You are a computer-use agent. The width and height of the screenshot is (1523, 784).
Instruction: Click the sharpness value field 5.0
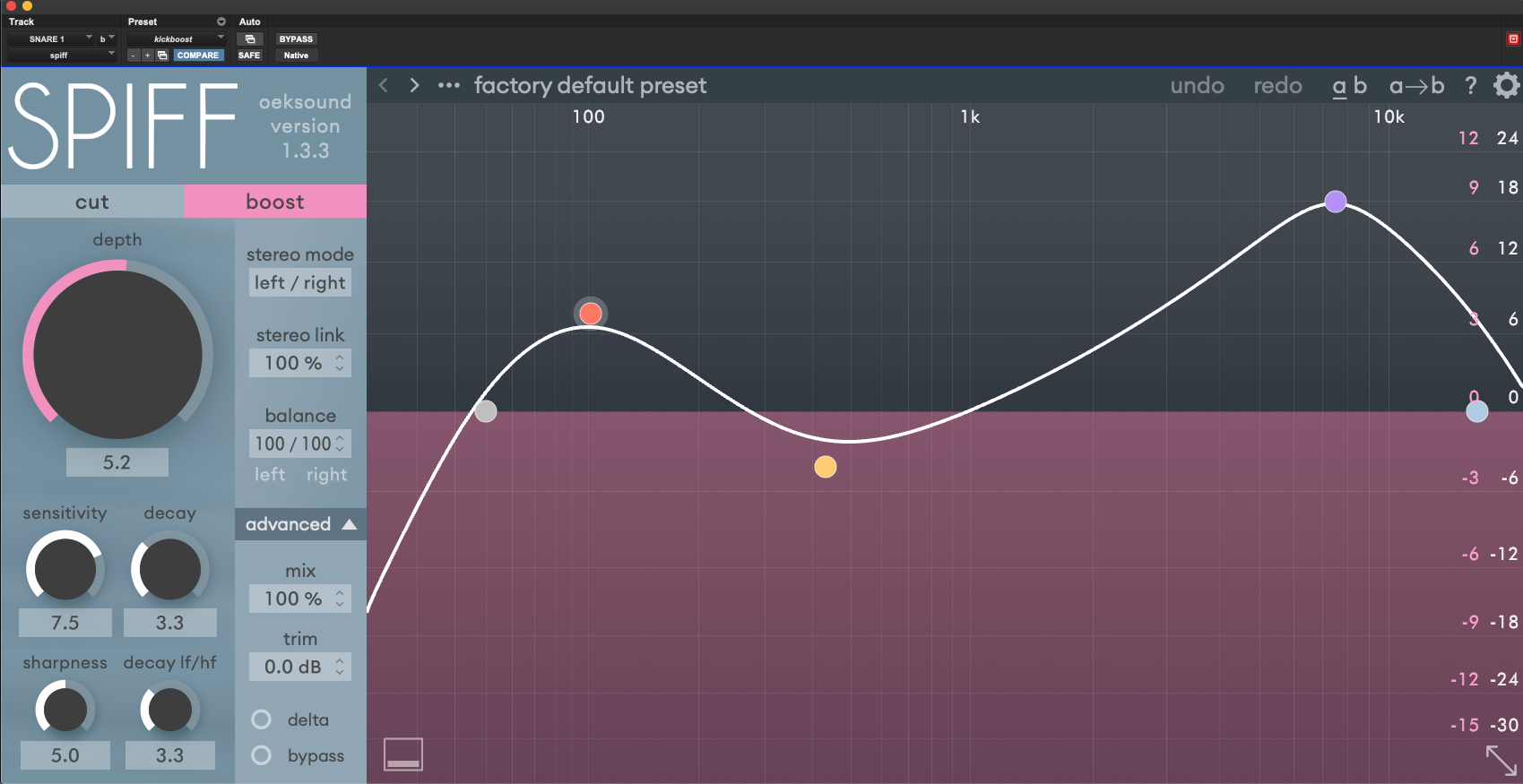click(x=65, y=755)
